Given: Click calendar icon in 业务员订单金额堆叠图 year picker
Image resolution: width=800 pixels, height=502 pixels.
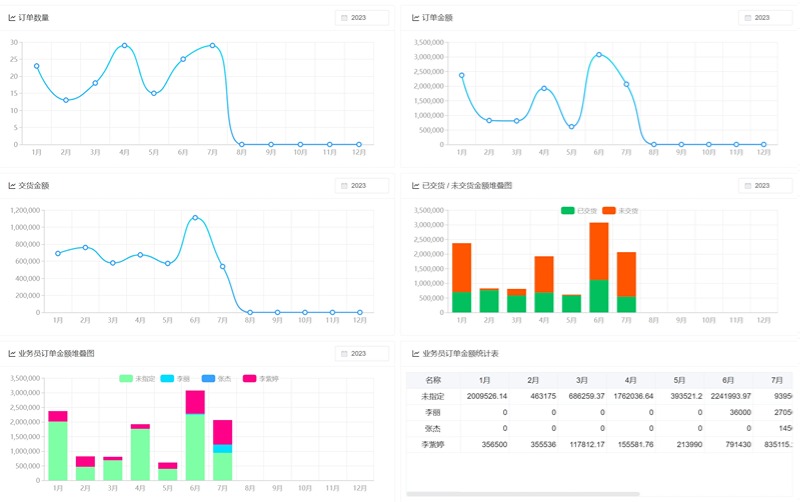Looking at the screenshot, I should tap(345, 354).
